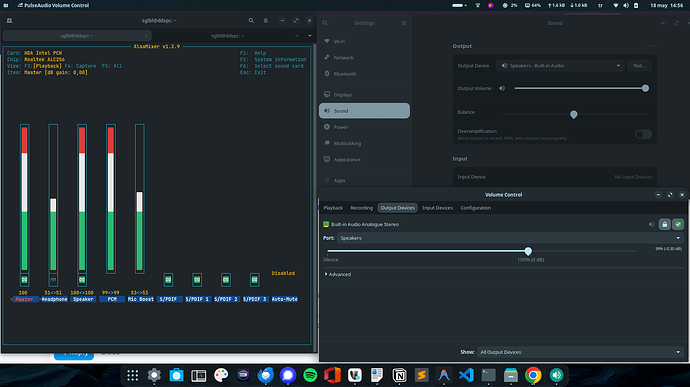Image resolution: width=690 pixels, height=387 pixels.
Task: Open the terminal hamburger menu
Action: pos(266,21)
